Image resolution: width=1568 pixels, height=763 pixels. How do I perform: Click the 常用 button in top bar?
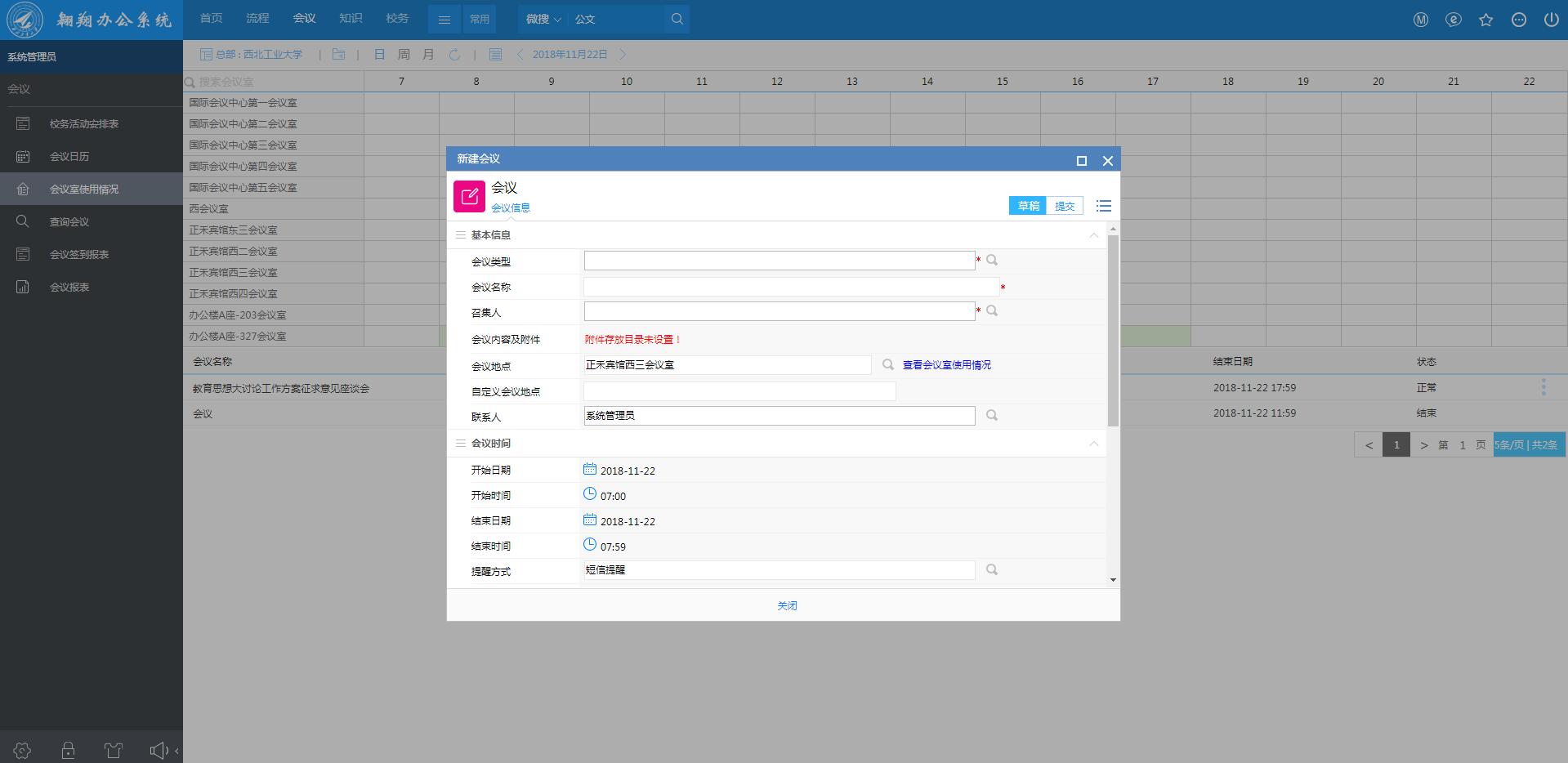[480, 20]
